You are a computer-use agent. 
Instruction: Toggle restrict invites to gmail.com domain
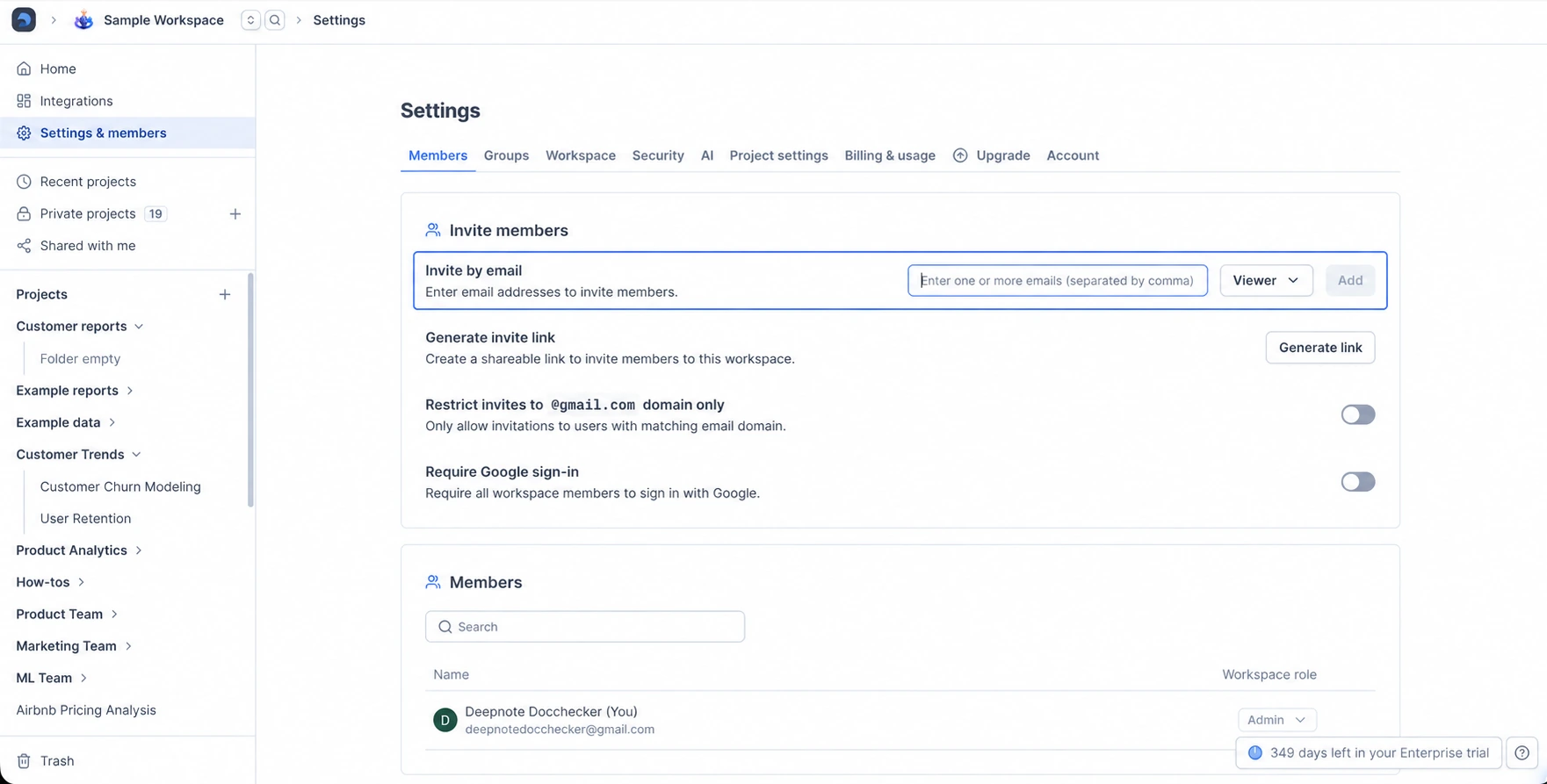click(x=1357, y=414)
